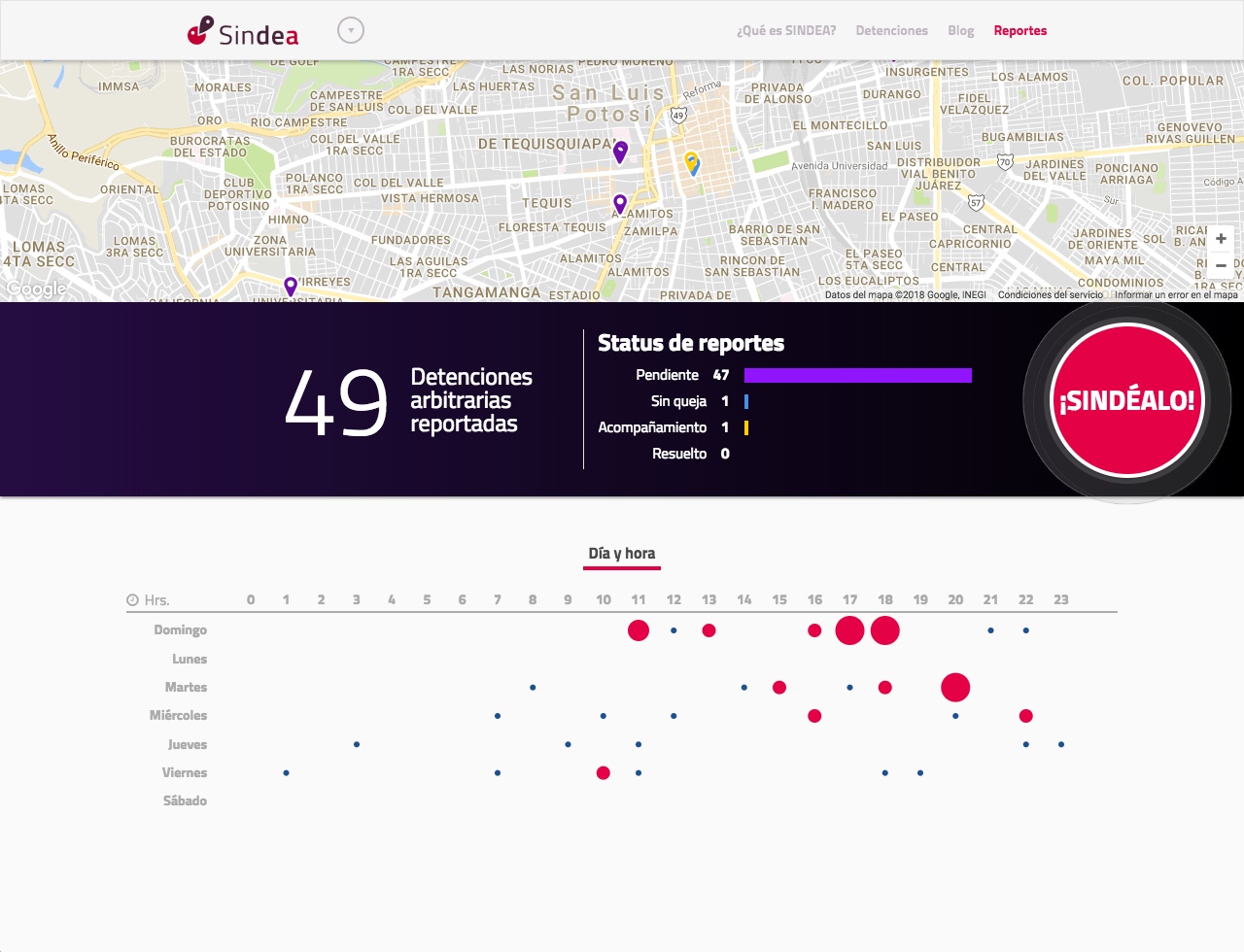Viewport: 1244px width, 952px height.
Task: Go to the Detenciones menu item
Action: coord(891,31)
